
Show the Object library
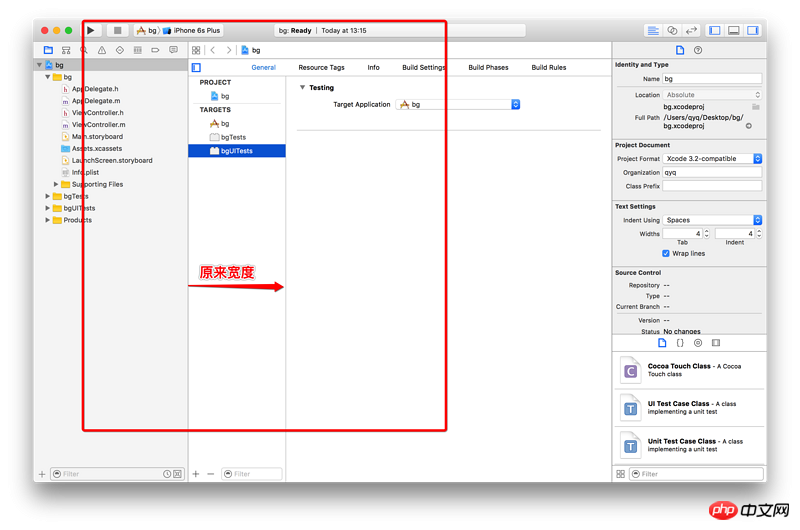click(x=698, y=343)
